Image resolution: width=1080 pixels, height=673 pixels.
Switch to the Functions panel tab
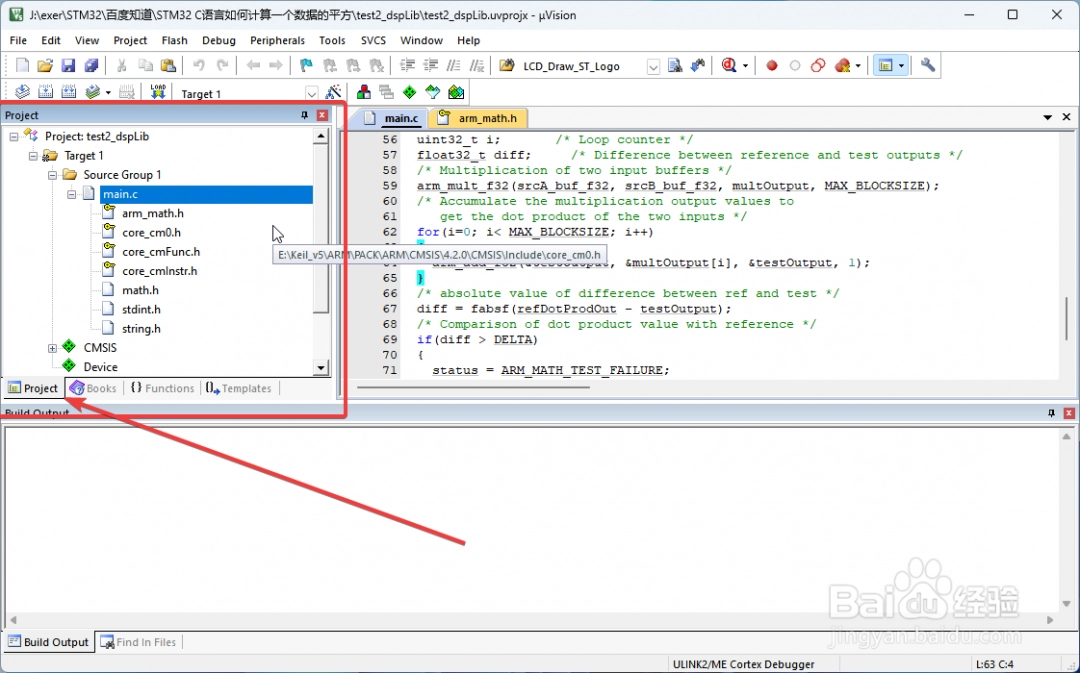point(162,388)
